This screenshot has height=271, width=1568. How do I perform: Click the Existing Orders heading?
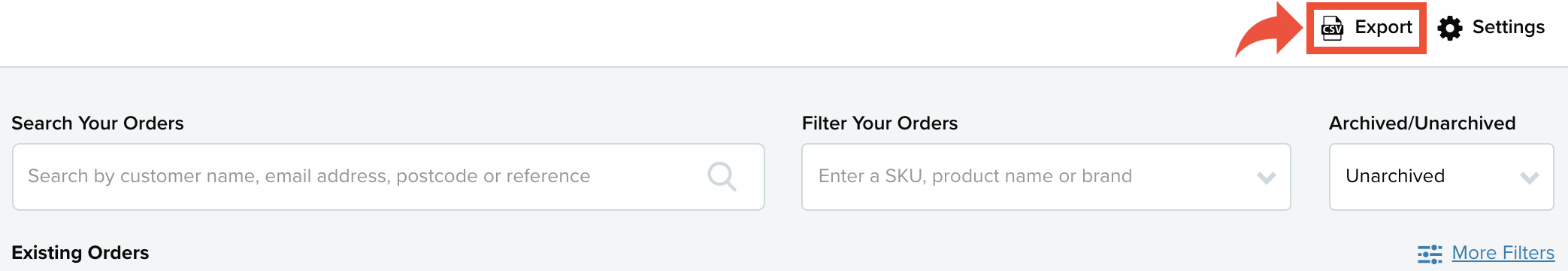80,253
